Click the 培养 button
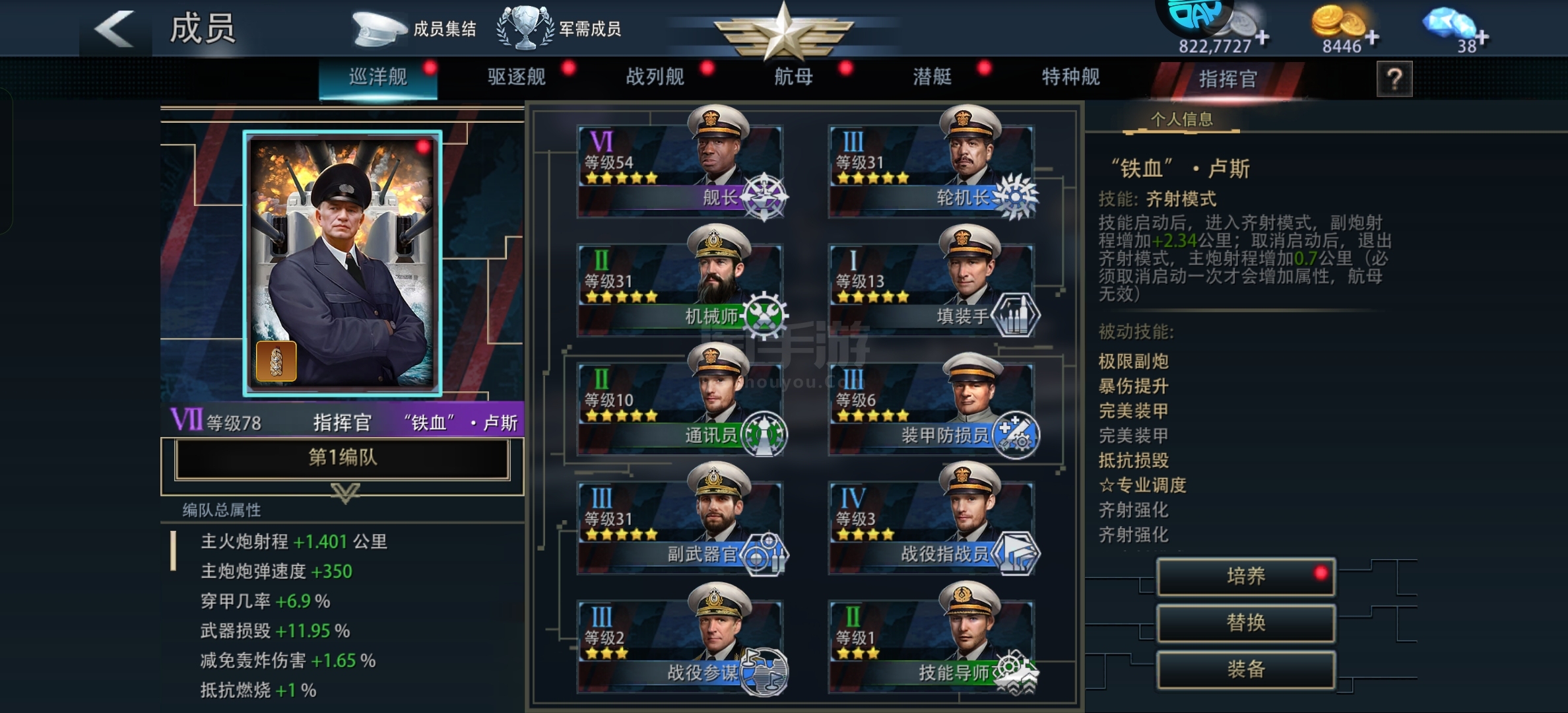The height and width of the screenshot is (713, 1568). [x=1246, y=576]
